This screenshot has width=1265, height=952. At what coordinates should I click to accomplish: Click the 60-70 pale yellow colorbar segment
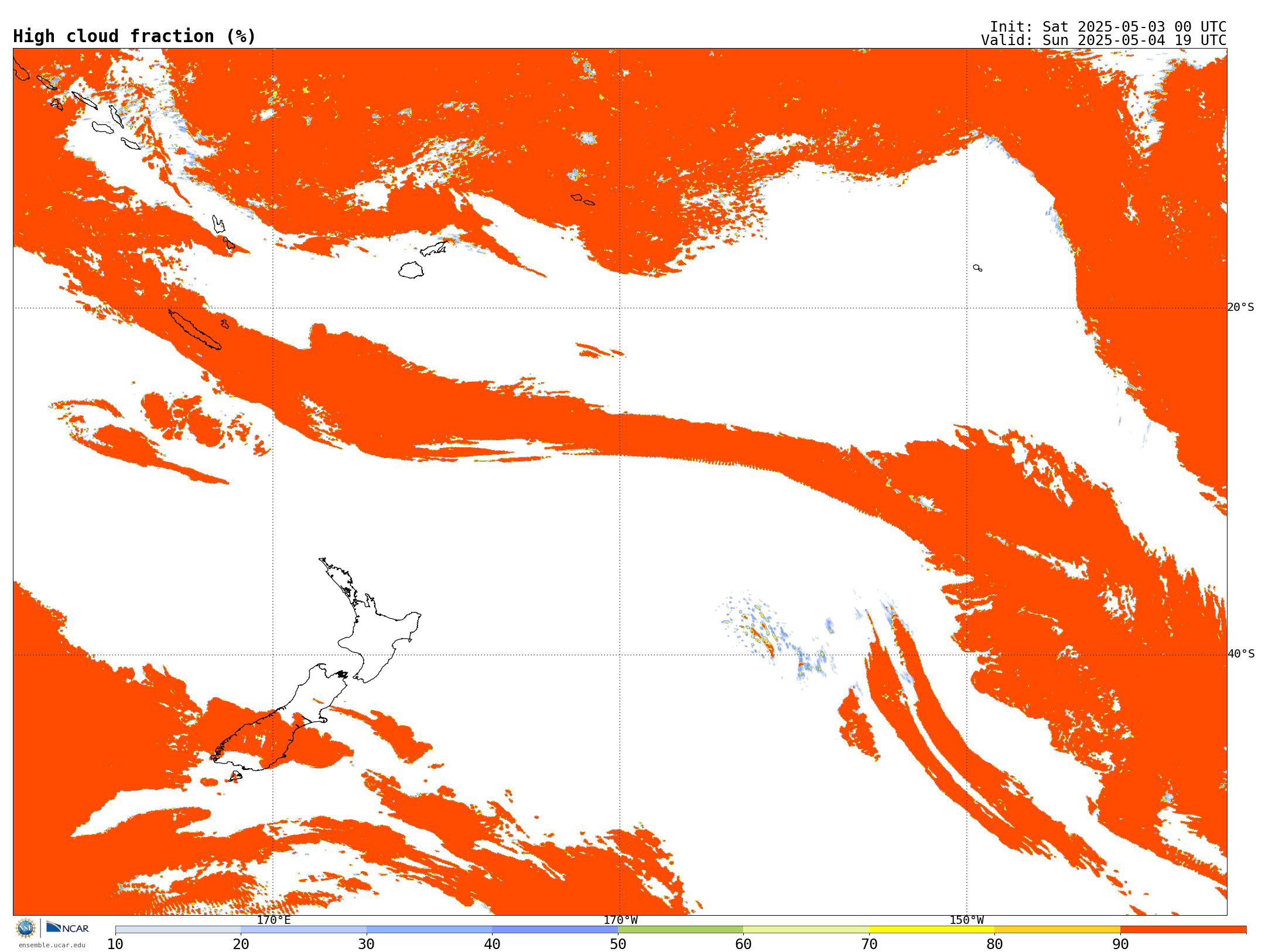tap(806, 930)
